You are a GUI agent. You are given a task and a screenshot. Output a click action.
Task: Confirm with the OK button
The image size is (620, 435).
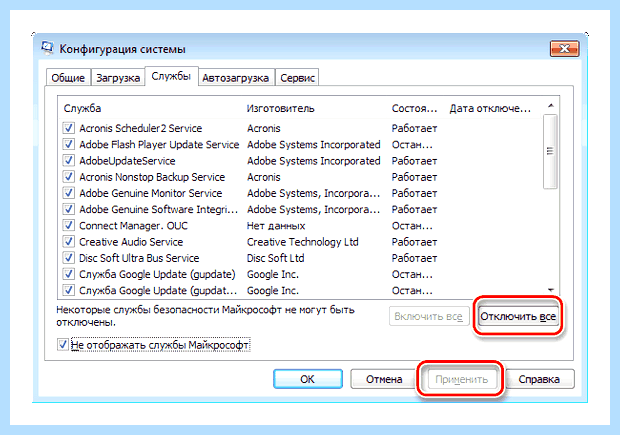coord(308,379)
